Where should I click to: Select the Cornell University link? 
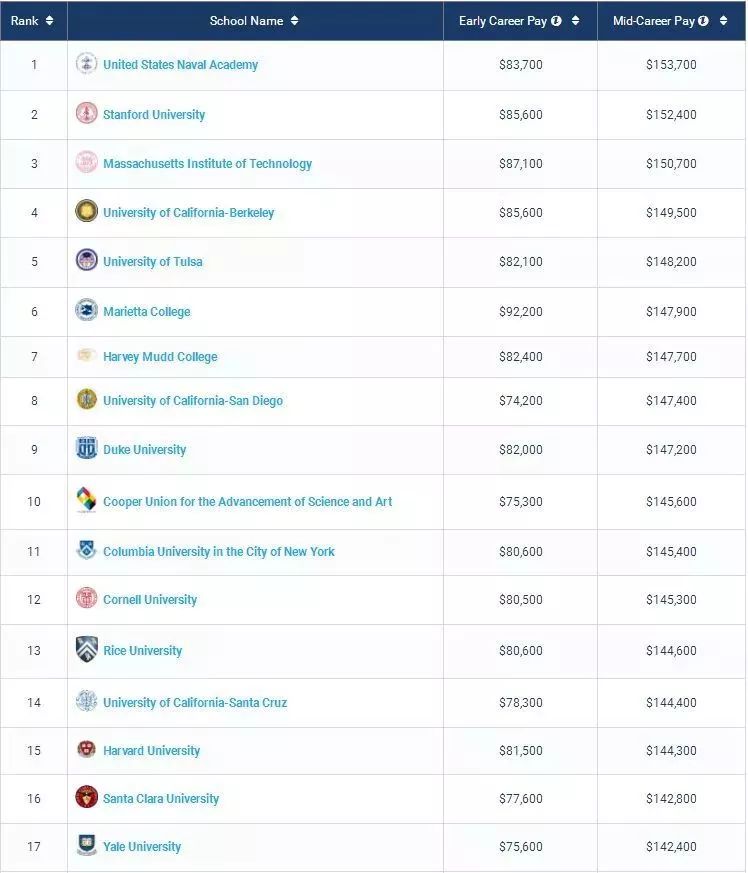point(150,600)
